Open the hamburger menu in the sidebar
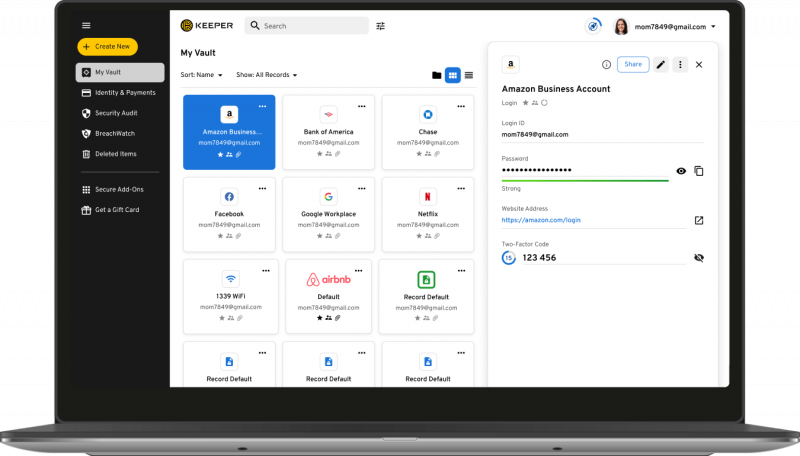This screenshot has height=456, width=800. [86, 26]
